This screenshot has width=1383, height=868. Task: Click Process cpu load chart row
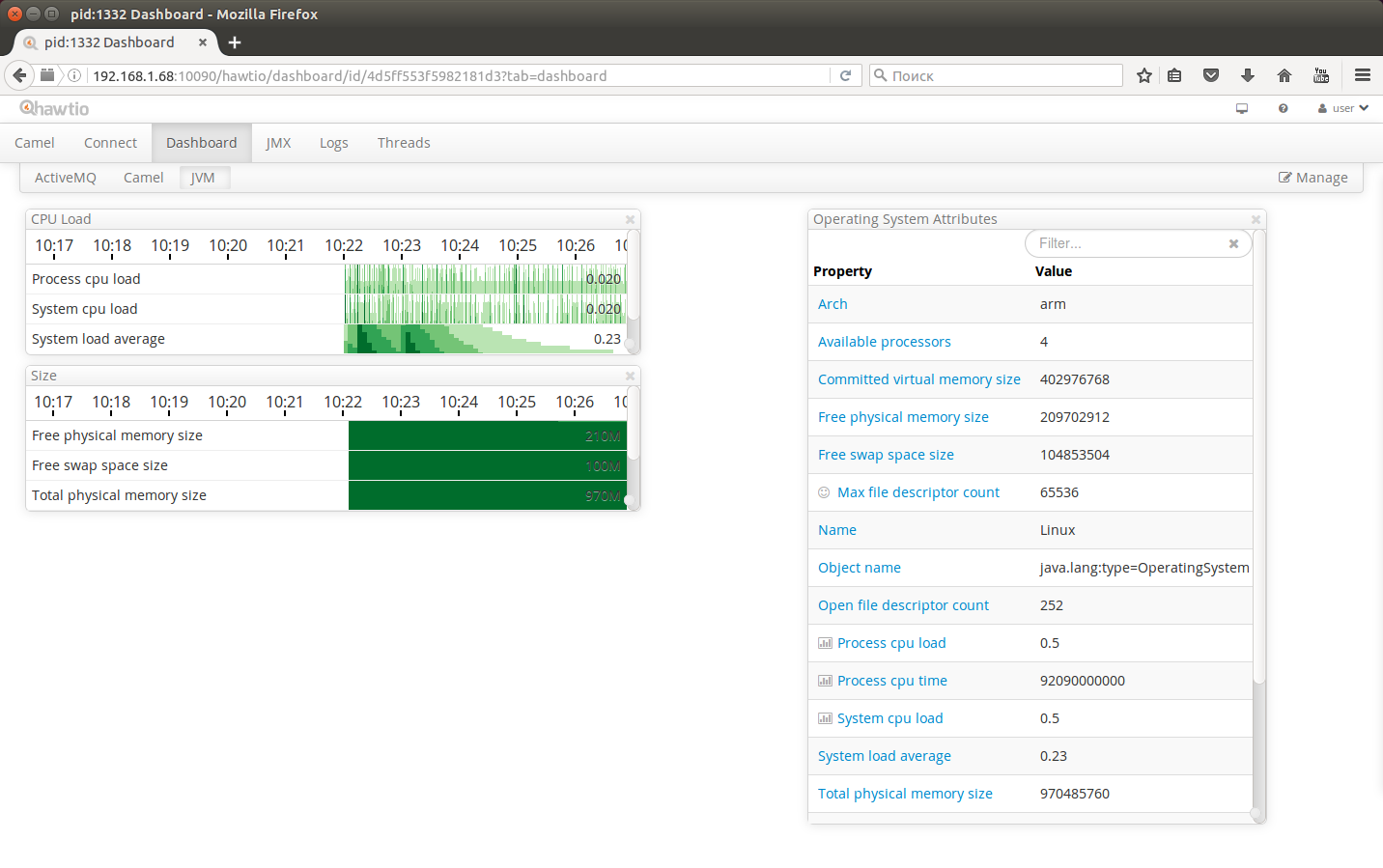tap(327, 279)
